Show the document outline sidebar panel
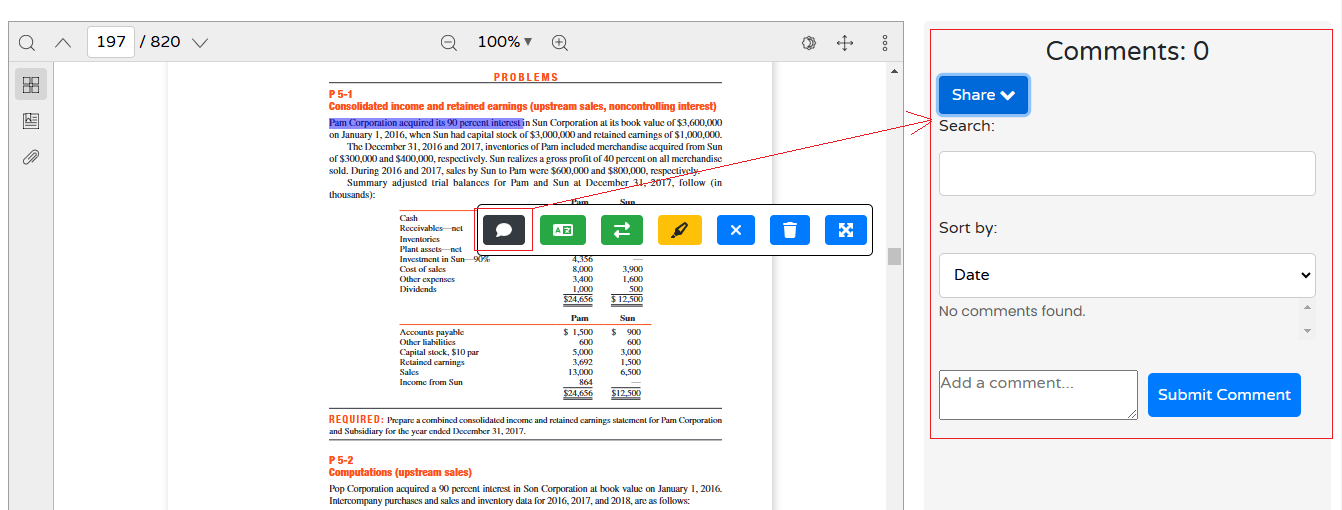 [x=31, y=121]
